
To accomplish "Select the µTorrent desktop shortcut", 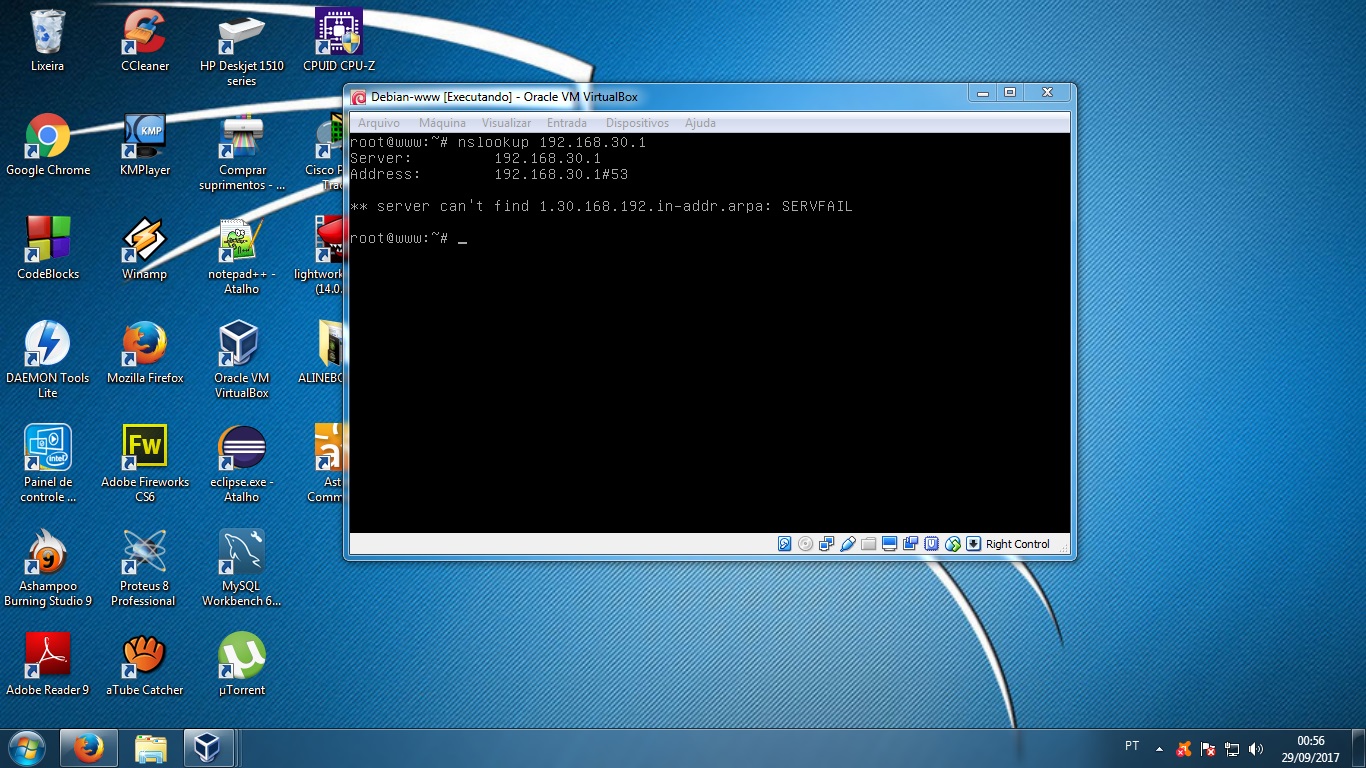I will point(242,665).
